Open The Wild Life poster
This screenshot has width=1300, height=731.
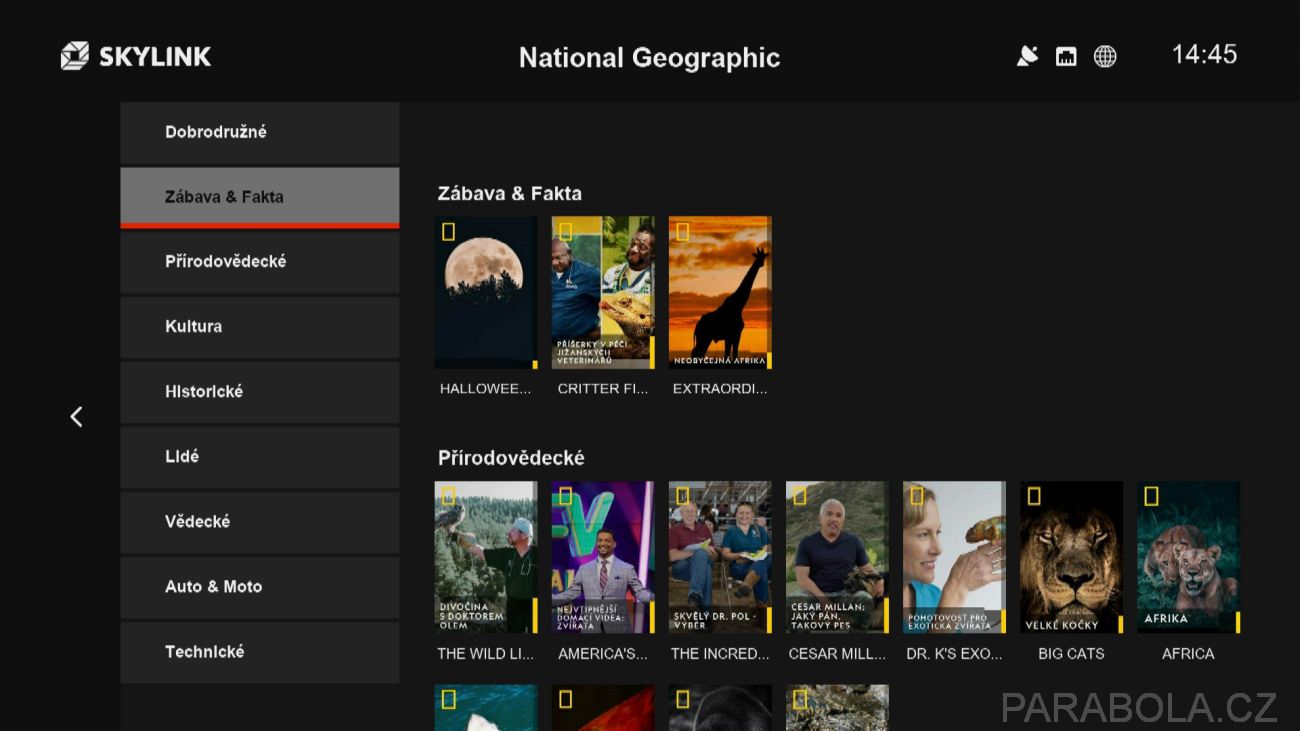[486, 557]
